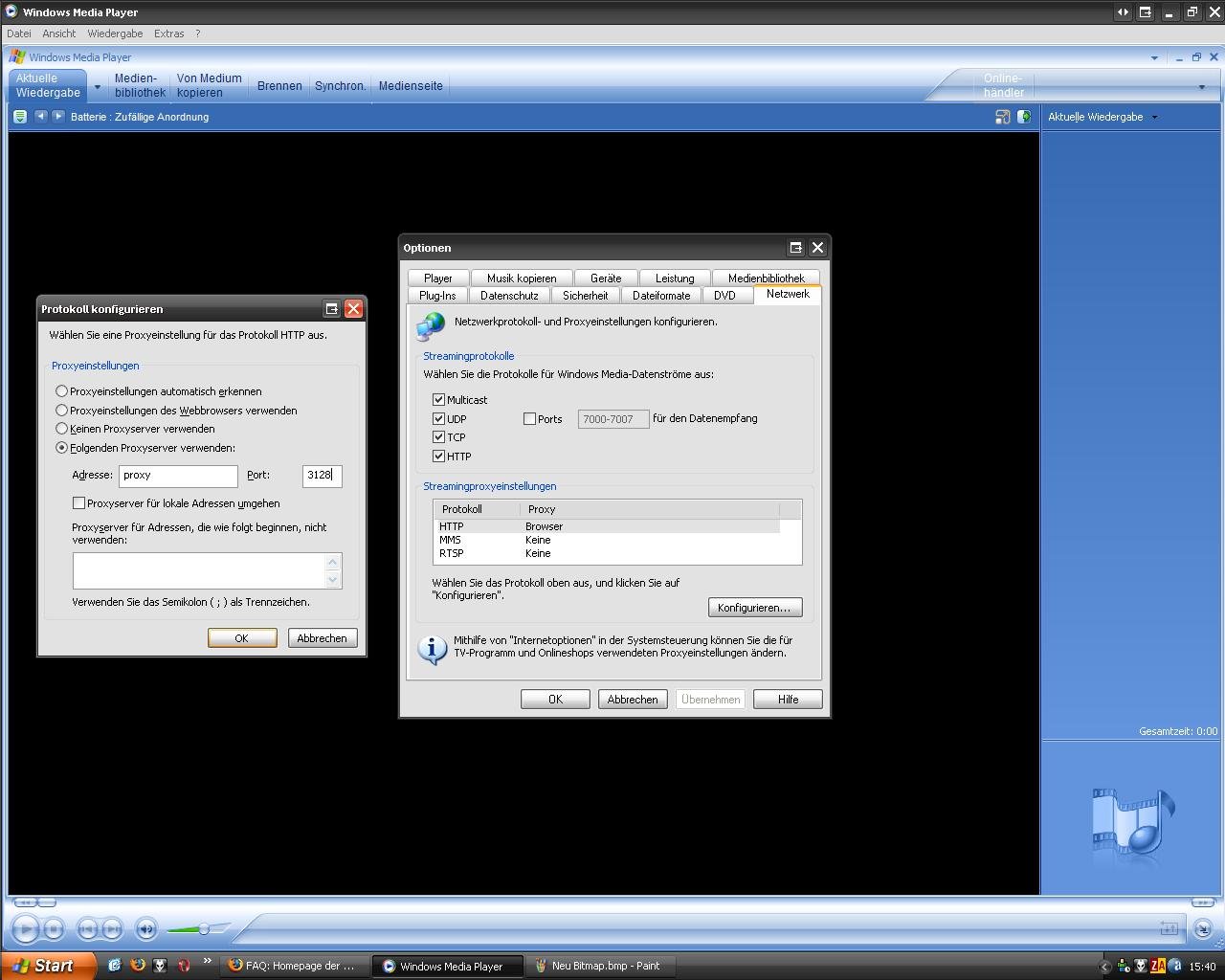Click the Konfigurieren... button
Image resolution: width=1225 pixels, height=980 pixels.
tap(755, 608)
